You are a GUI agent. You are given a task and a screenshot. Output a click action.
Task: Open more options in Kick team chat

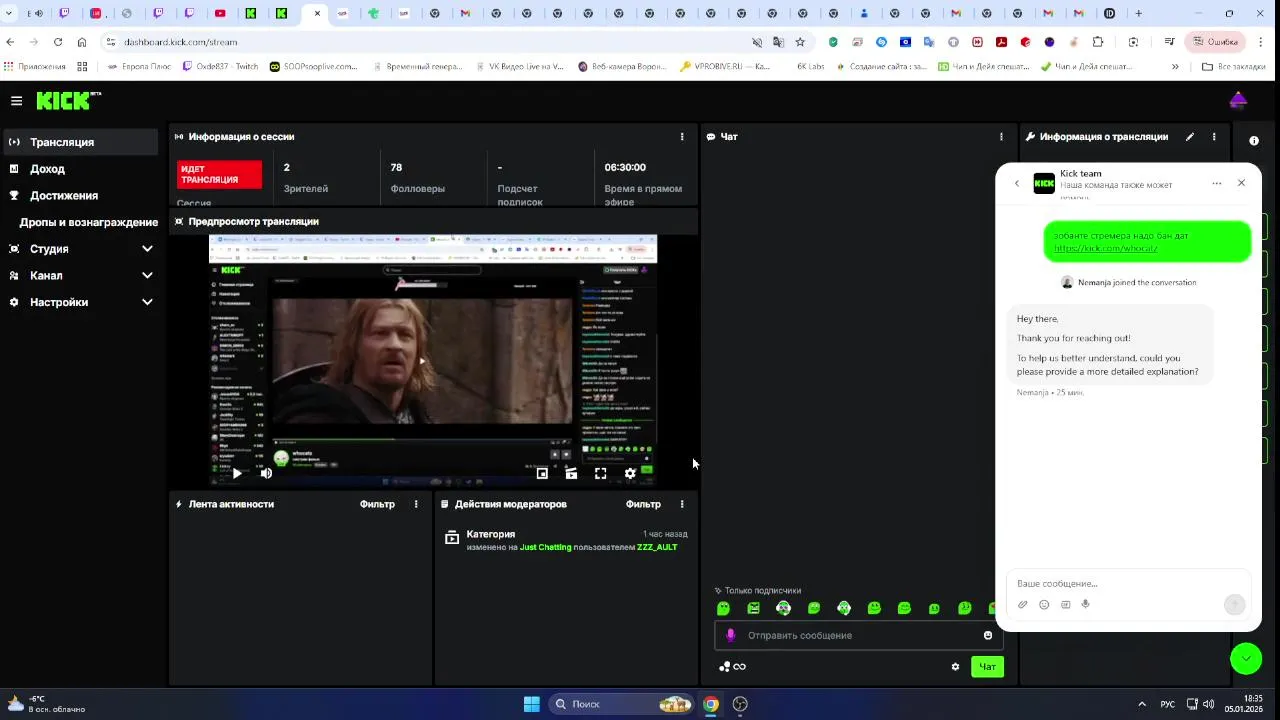tap(1216, 183)
